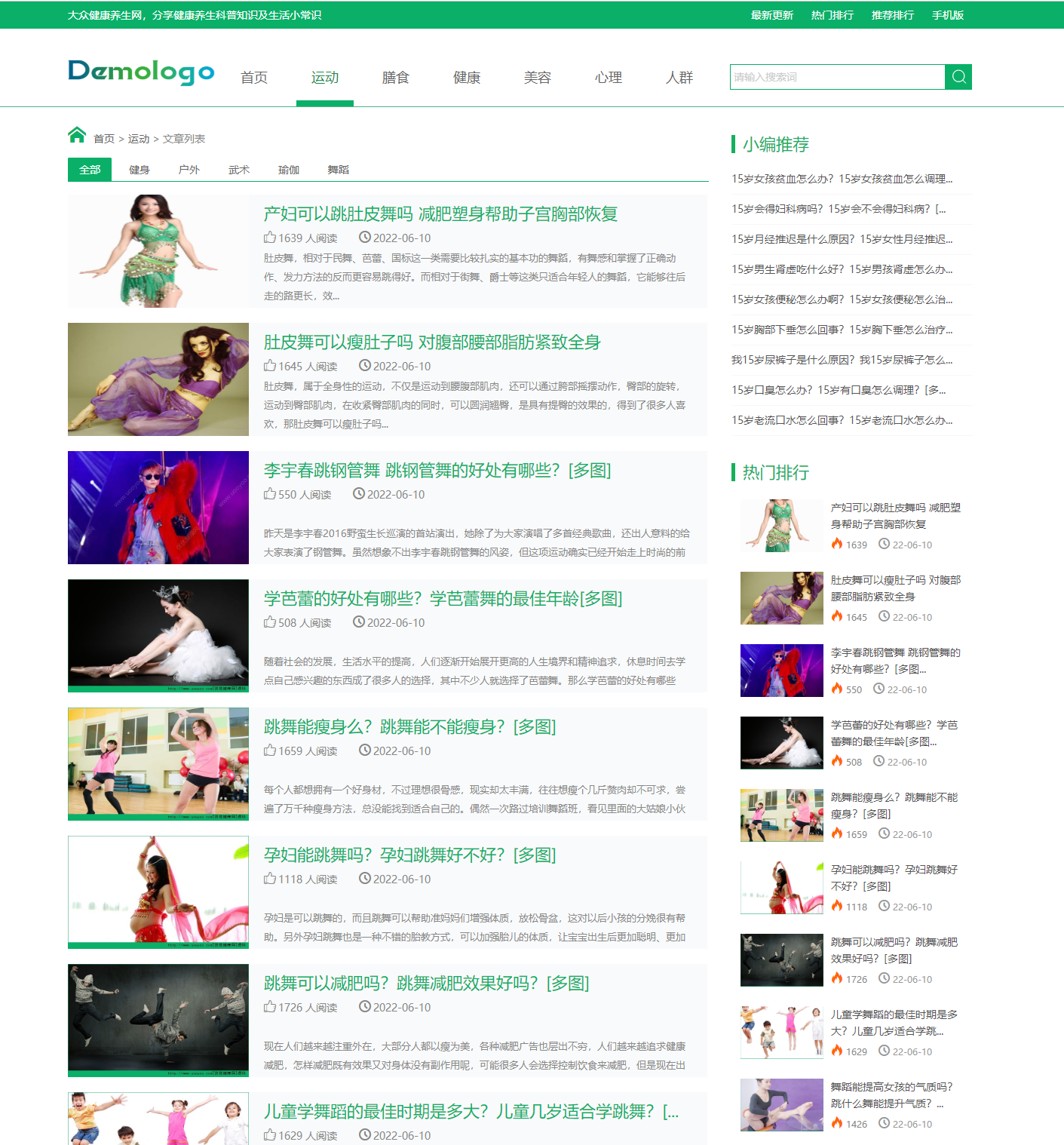Click thumbs-up icon beside 1726 人阅读
Screen dimensions: 1064x1145
tap(269, 1007)
